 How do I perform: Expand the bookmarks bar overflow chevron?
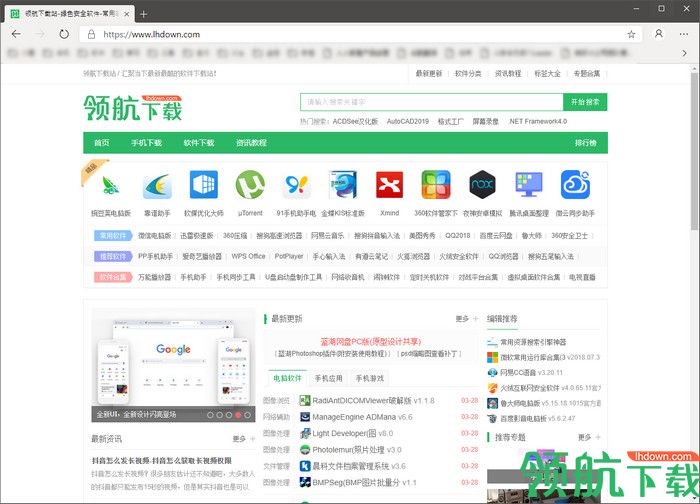pyautogui.click(x=684, y=53)
